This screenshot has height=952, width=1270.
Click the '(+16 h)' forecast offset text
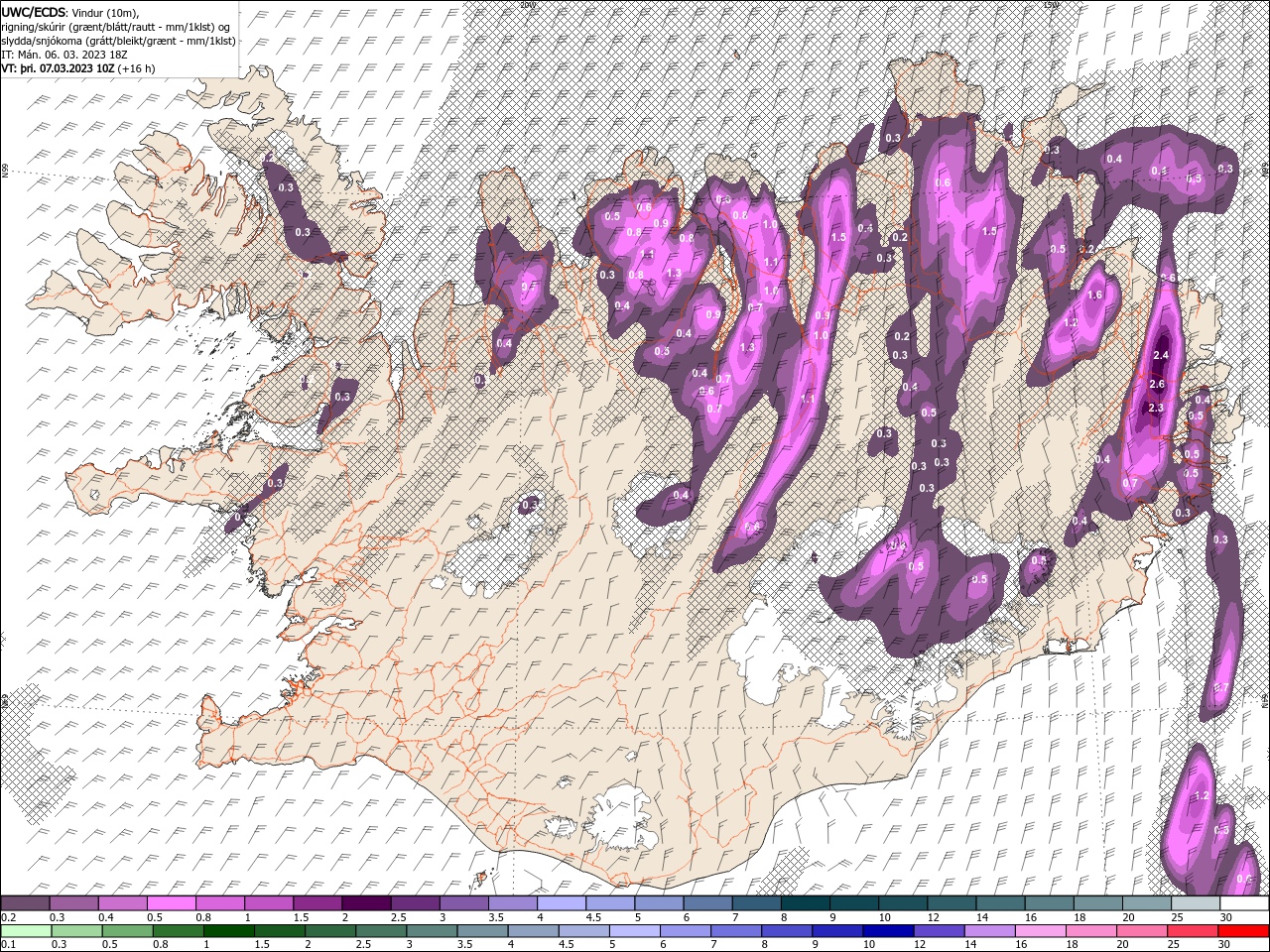click(136, 68)
